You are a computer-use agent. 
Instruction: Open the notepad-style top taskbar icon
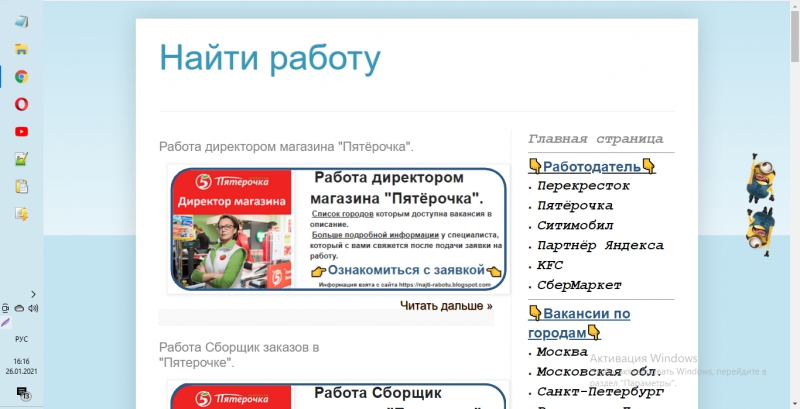click(21, 22)
